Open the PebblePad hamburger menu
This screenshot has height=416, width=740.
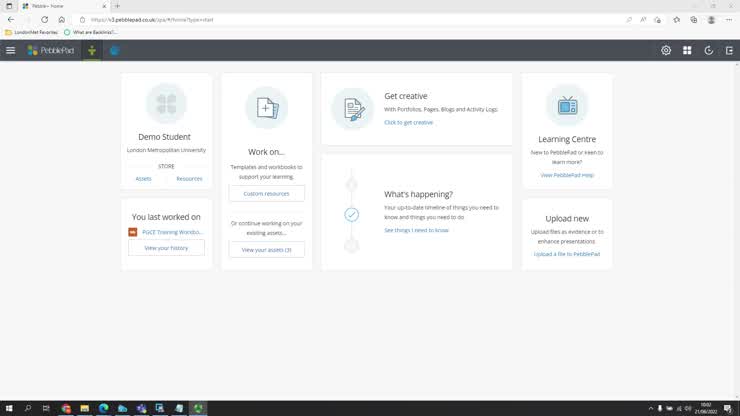coord(10,51)
